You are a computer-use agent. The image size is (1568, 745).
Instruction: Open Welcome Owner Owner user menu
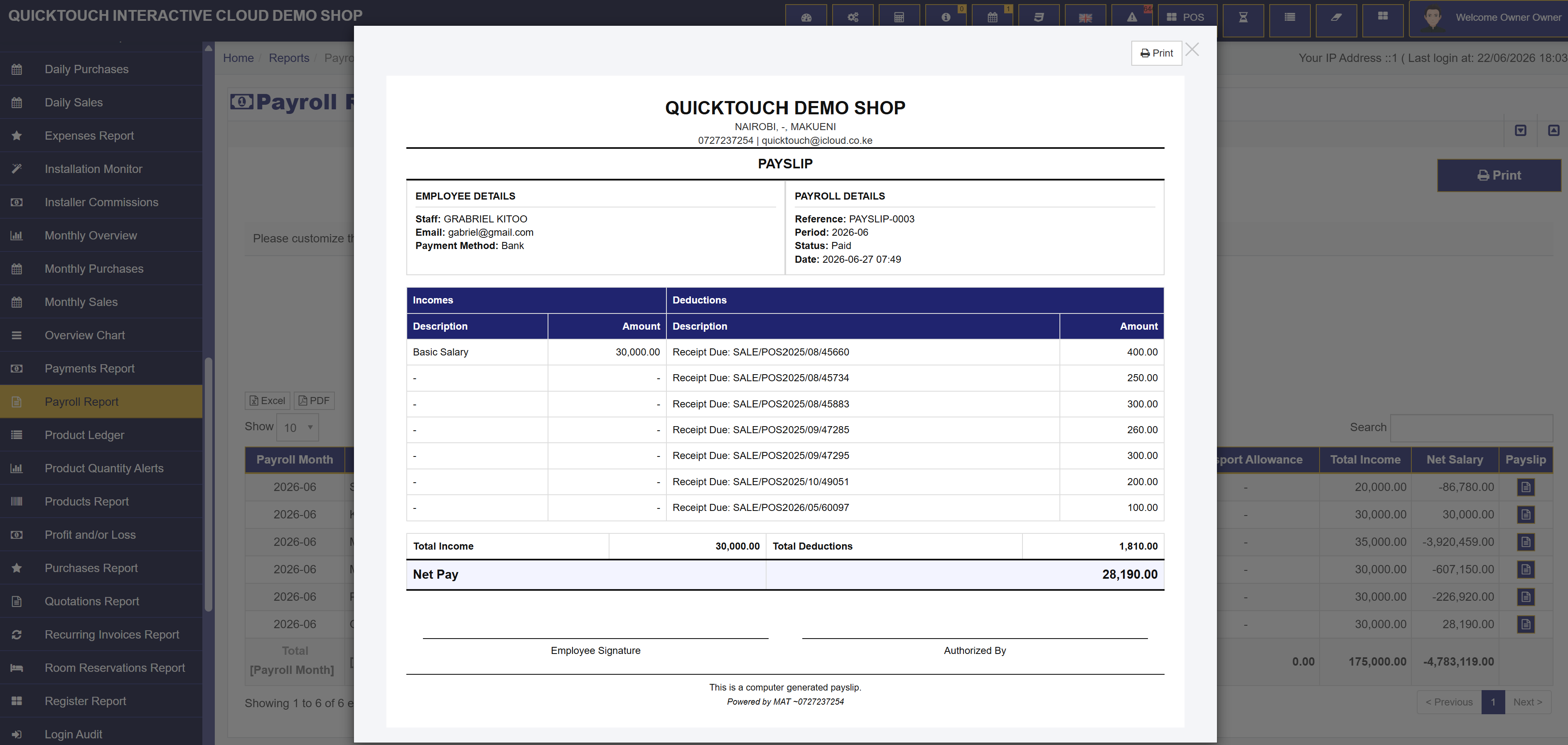1488,18
